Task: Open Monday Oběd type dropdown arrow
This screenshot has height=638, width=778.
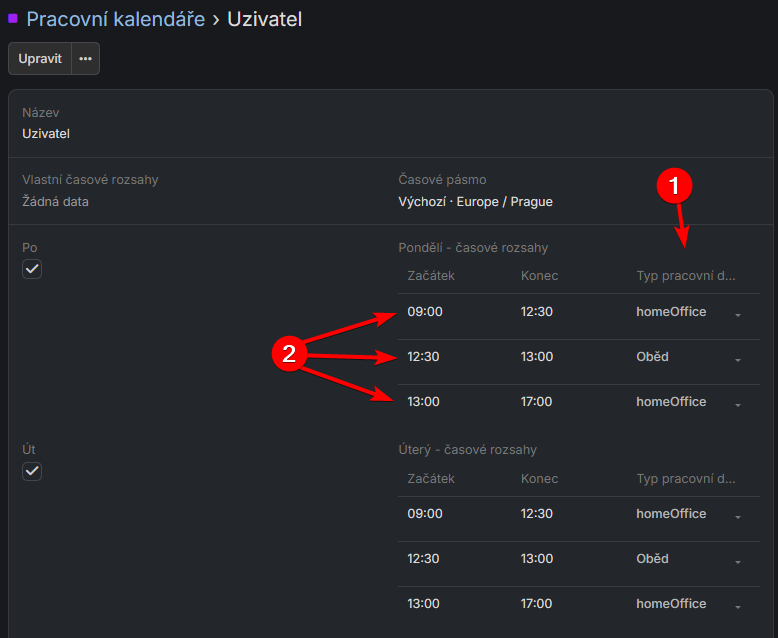Action: tap(737, 359)
